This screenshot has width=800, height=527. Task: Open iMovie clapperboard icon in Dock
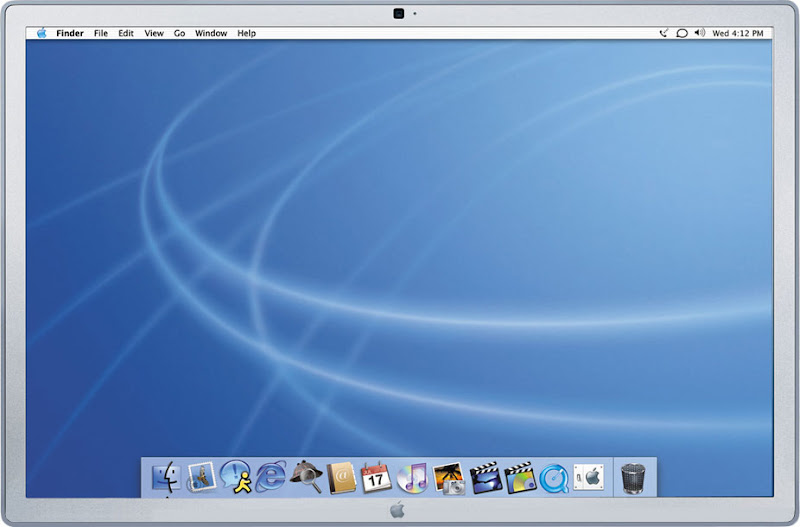[x=485, y=478]
